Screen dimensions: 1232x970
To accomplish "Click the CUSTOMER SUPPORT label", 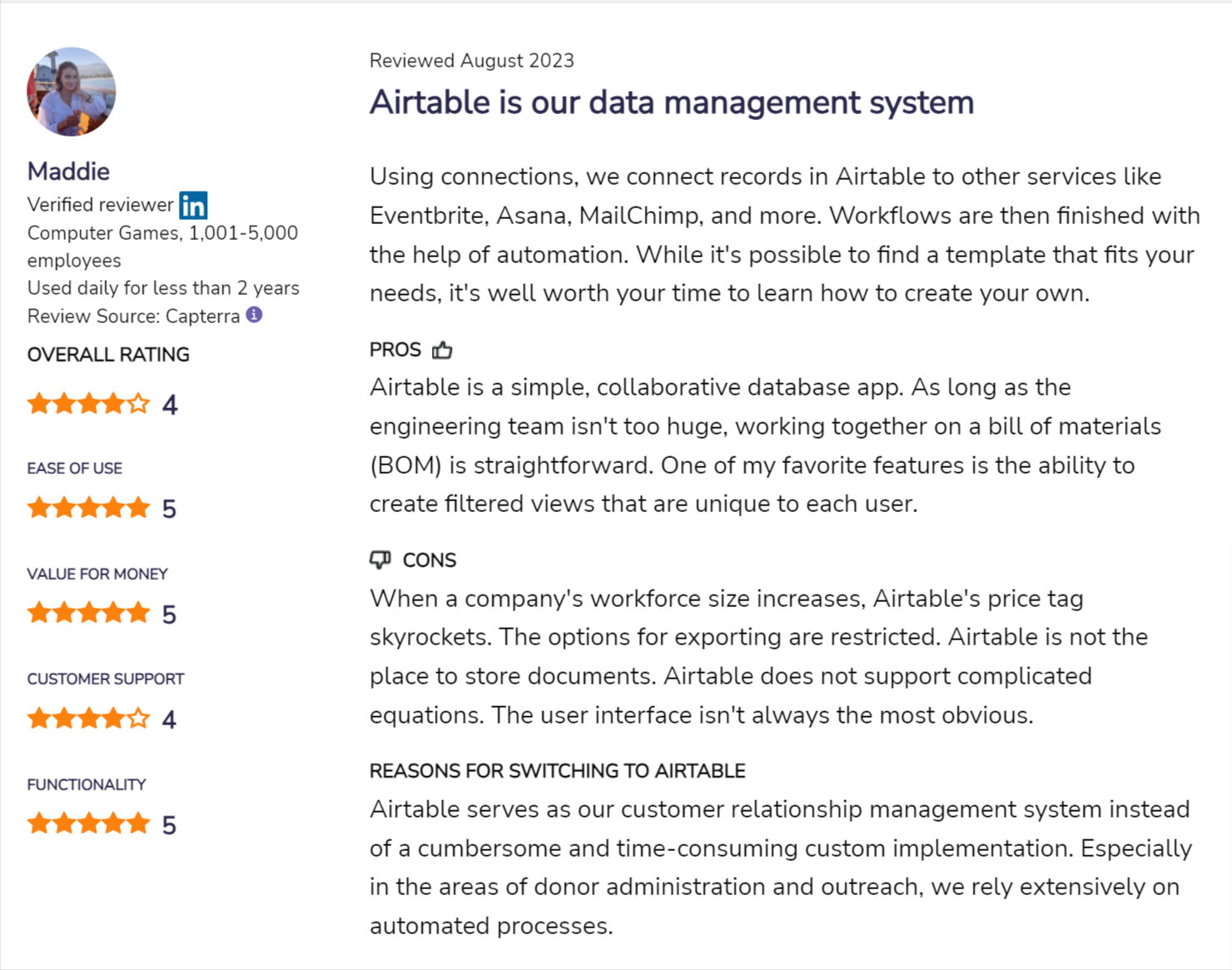I will tap(106, 679).
